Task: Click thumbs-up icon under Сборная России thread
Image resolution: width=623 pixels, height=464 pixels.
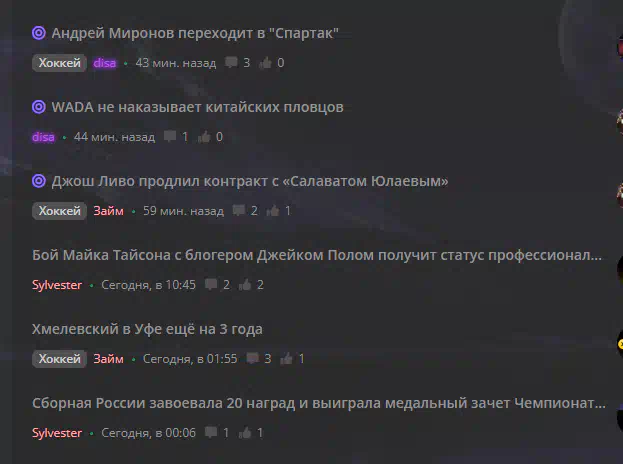Action: 245,432
